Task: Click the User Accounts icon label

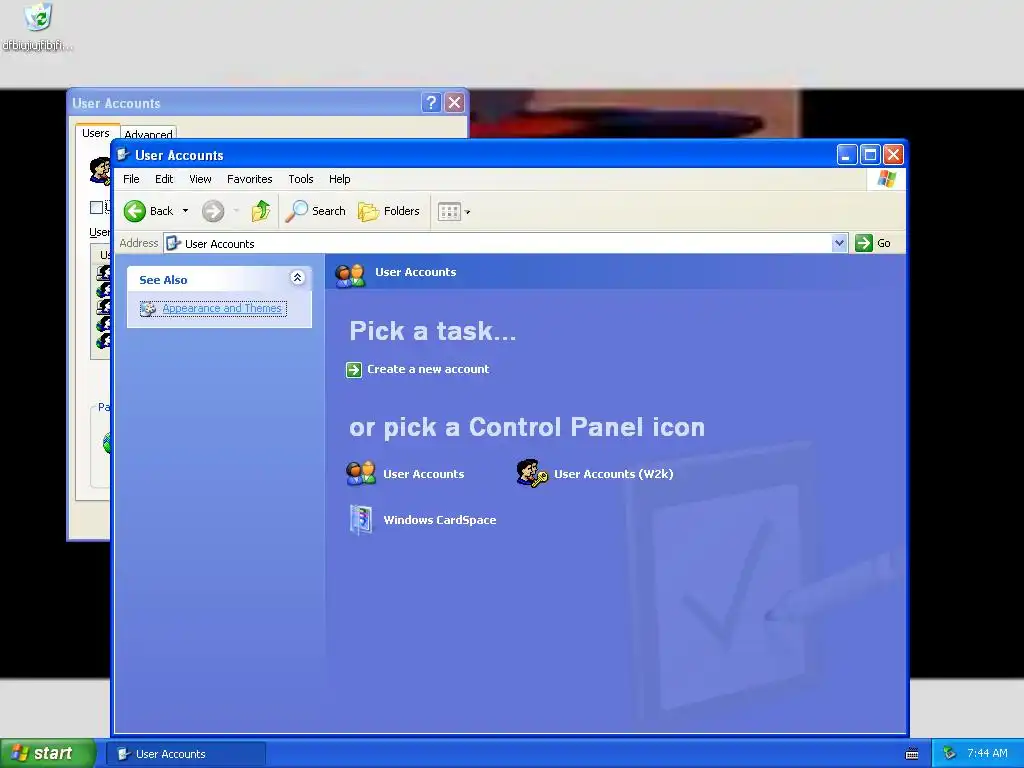Action: (423, 474)
